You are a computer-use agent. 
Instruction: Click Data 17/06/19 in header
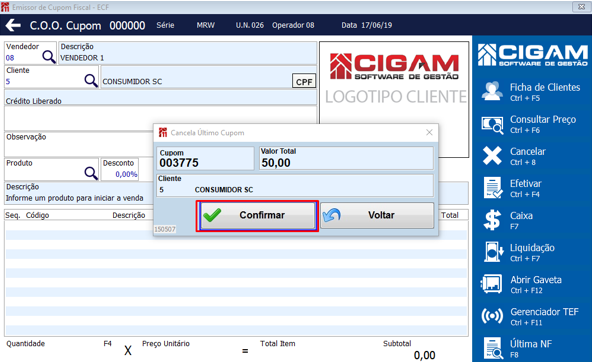pyautogui.click(x=367, y=25)
